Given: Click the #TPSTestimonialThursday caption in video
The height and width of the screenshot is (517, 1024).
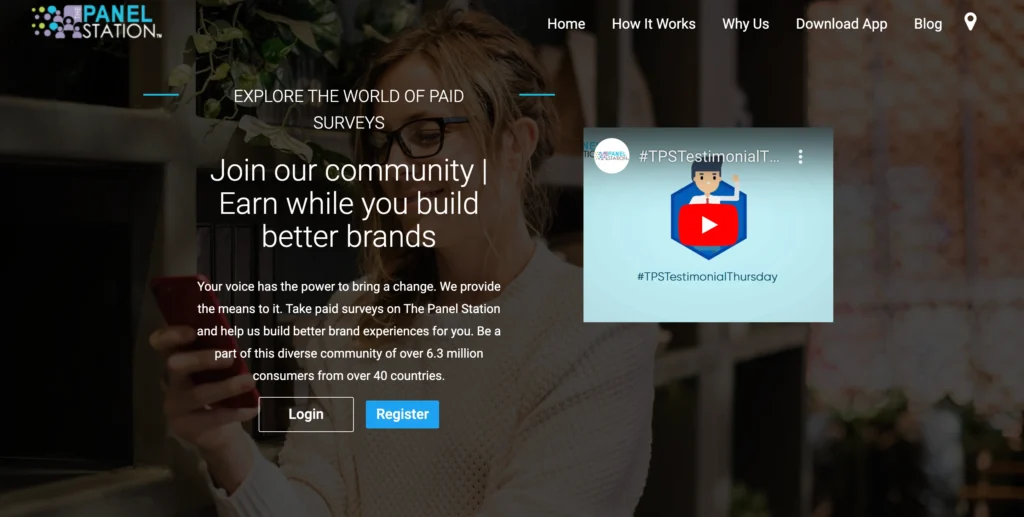Looking at the screenshot, I should (707, 277).
